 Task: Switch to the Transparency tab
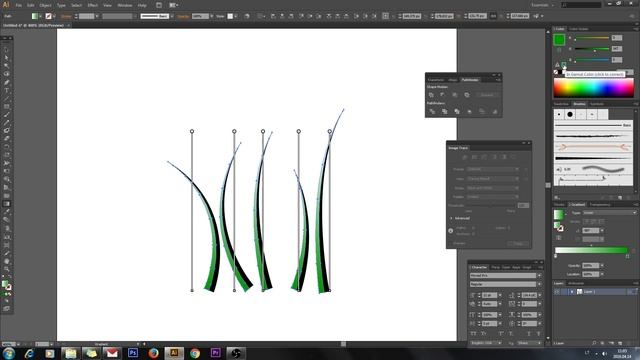point(600,204)
